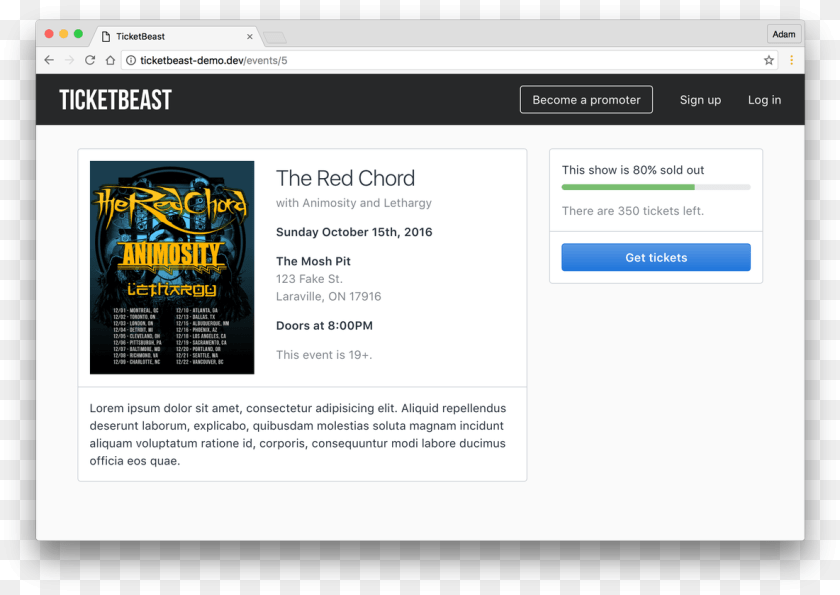Click the browser back arrow
The width and height of the screenshot is (840, 595).
49,60
